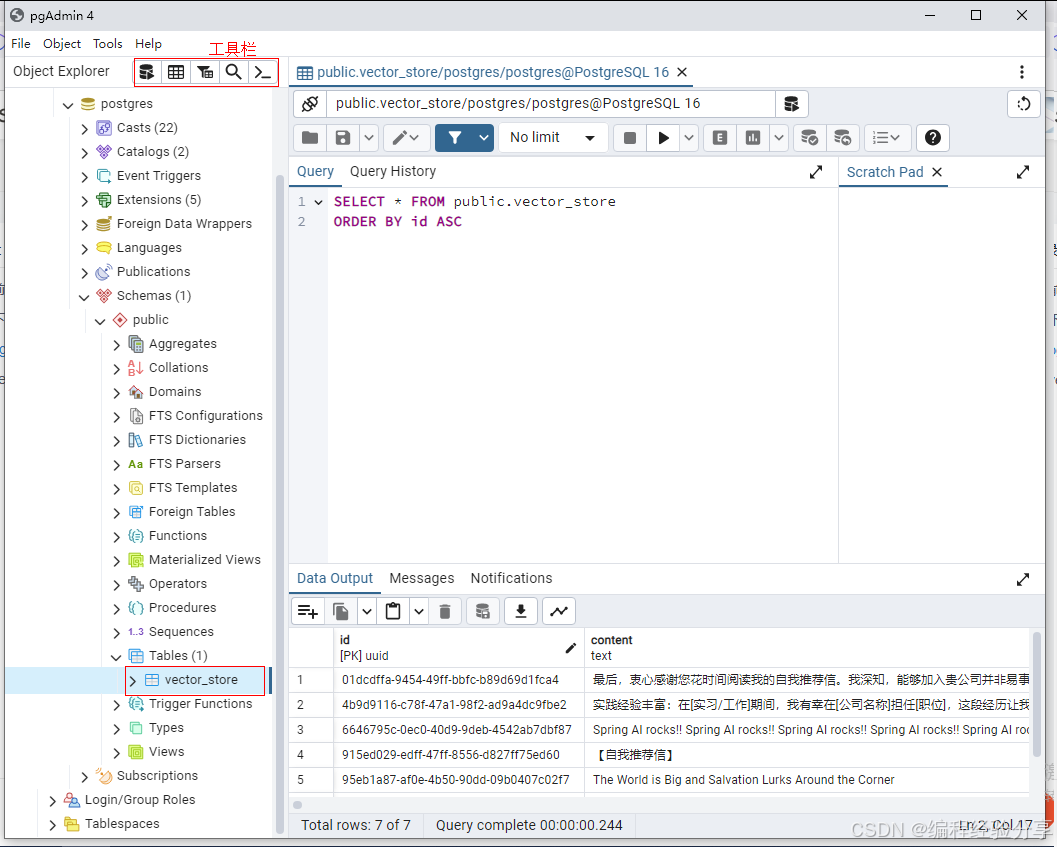
Task: Open the No limit rows dropdown
Action: point(553,138)
